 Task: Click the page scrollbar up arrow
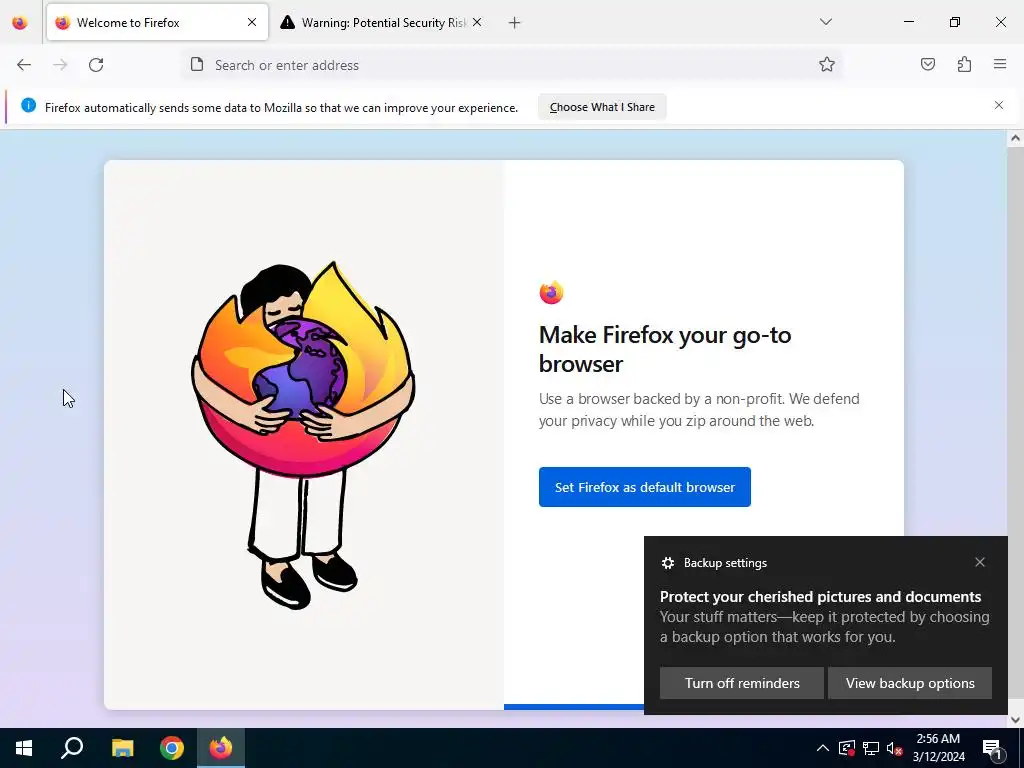(x=1015, y=138)
